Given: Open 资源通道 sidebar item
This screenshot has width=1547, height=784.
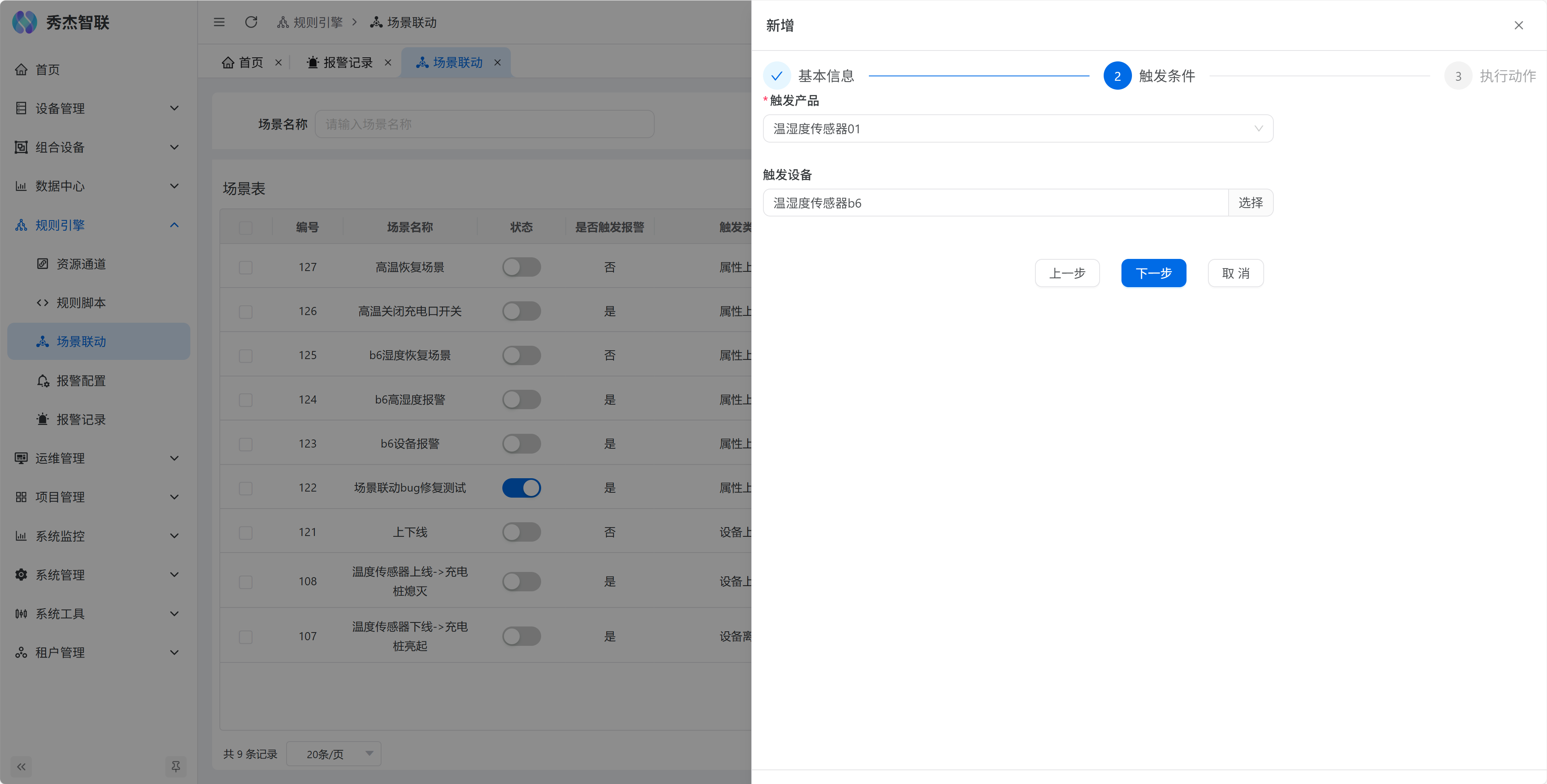Looking at the screenshot, I should click(x=80, y=264).
